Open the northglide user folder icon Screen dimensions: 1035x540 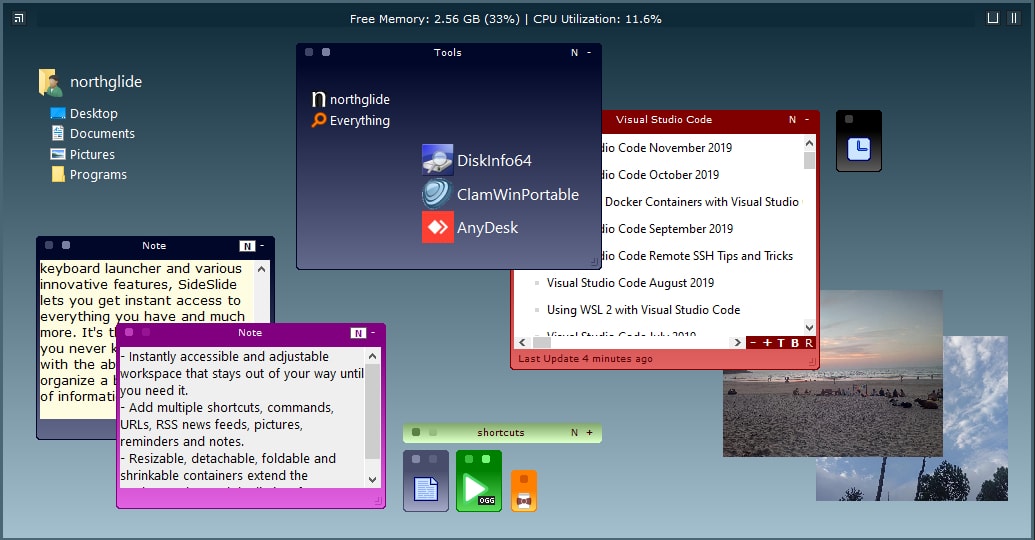50,82
